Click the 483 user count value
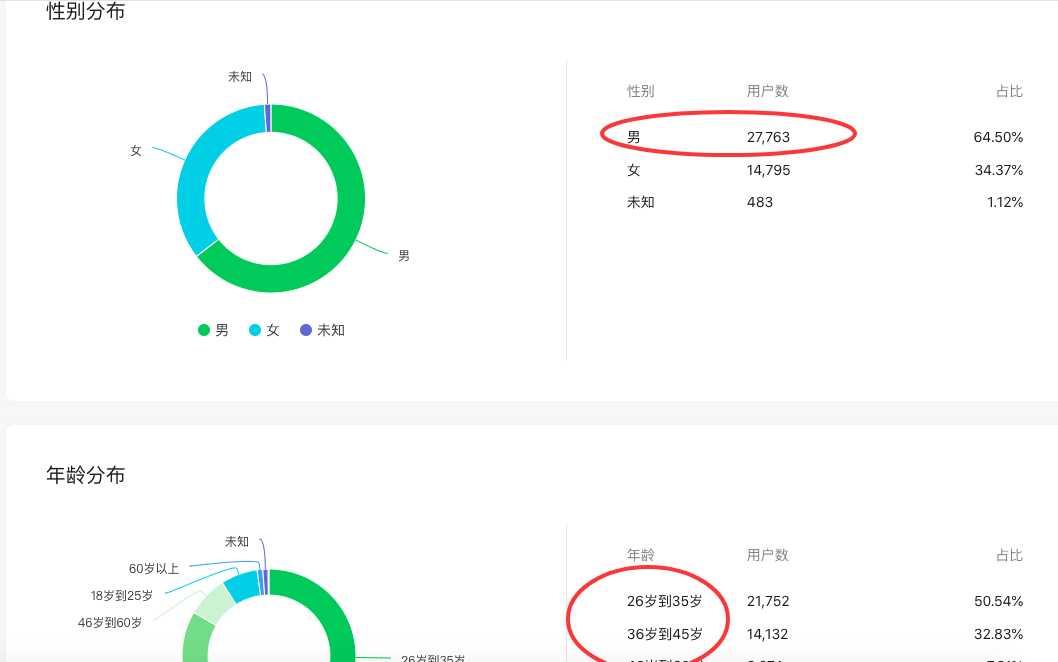Screen dimensions: 1058x662 click(759, 202)
